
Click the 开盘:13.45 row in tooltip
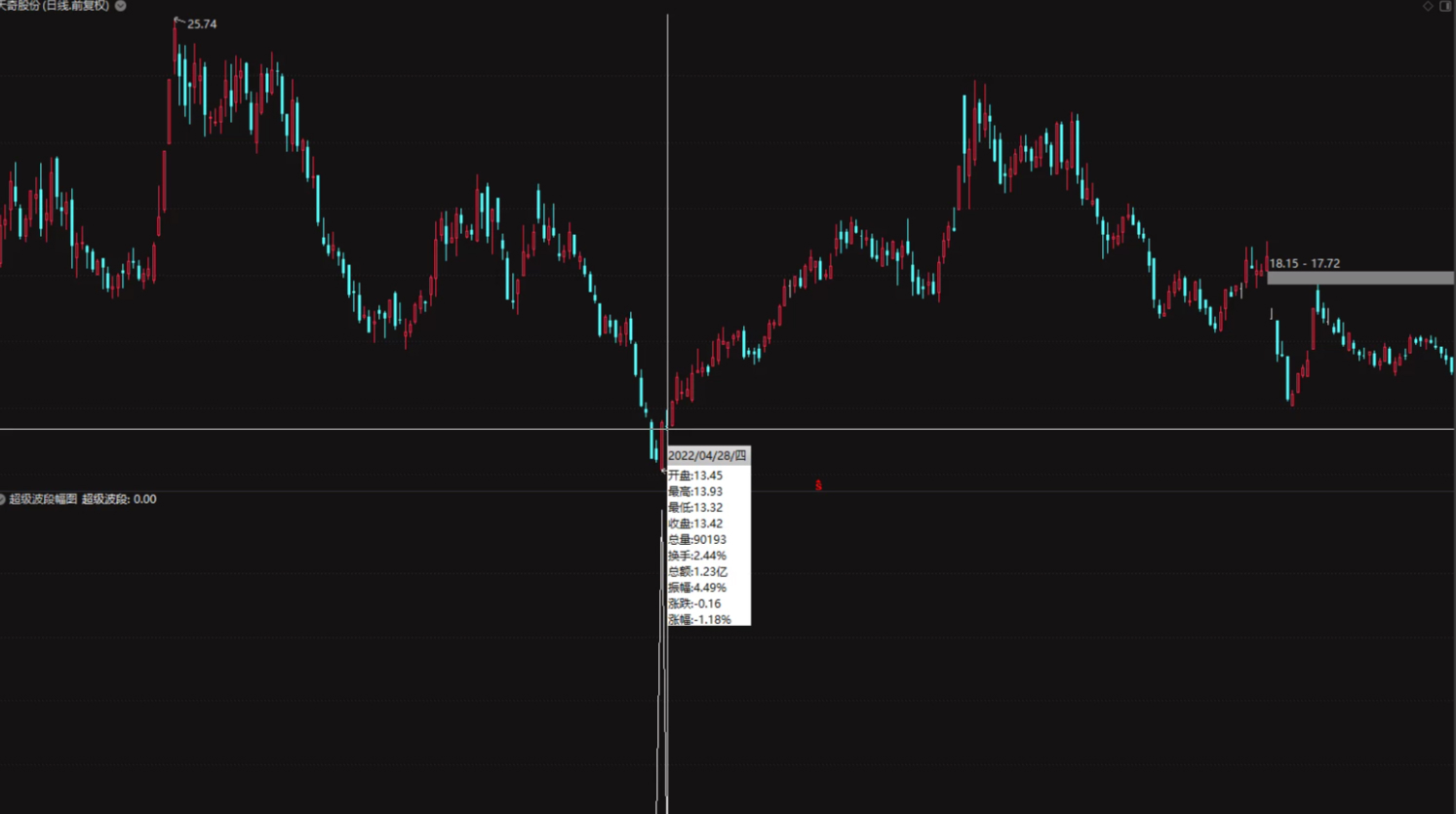coord(695,476)
